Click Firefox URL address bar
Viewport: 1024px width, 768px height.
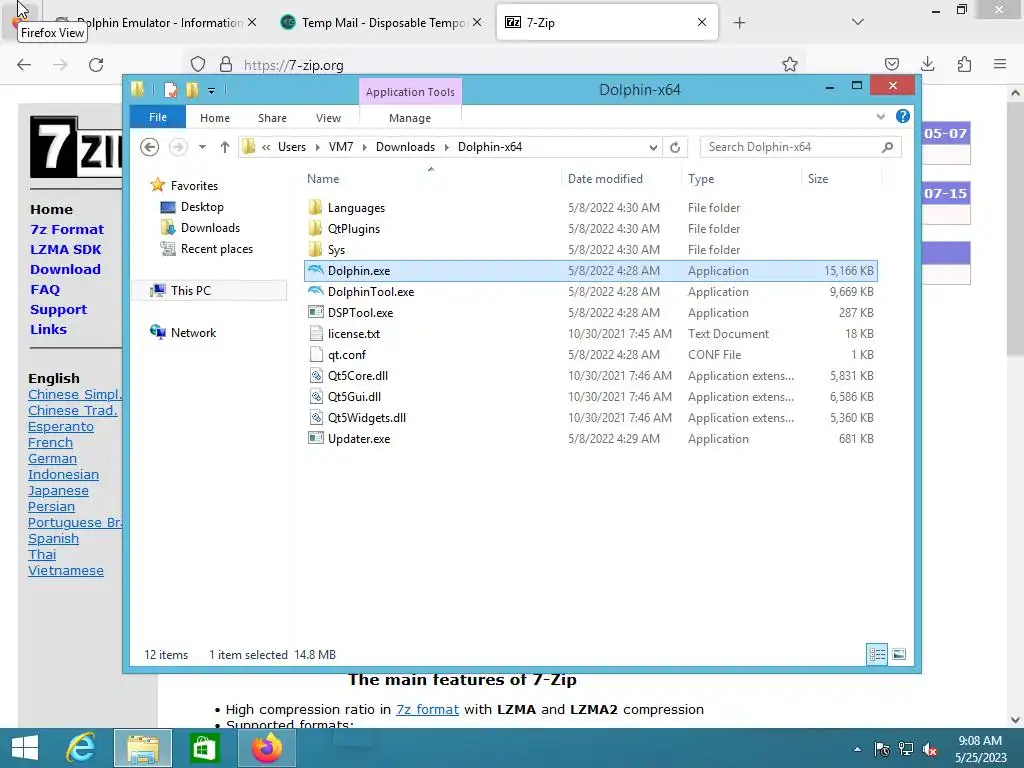click(496, 65)
